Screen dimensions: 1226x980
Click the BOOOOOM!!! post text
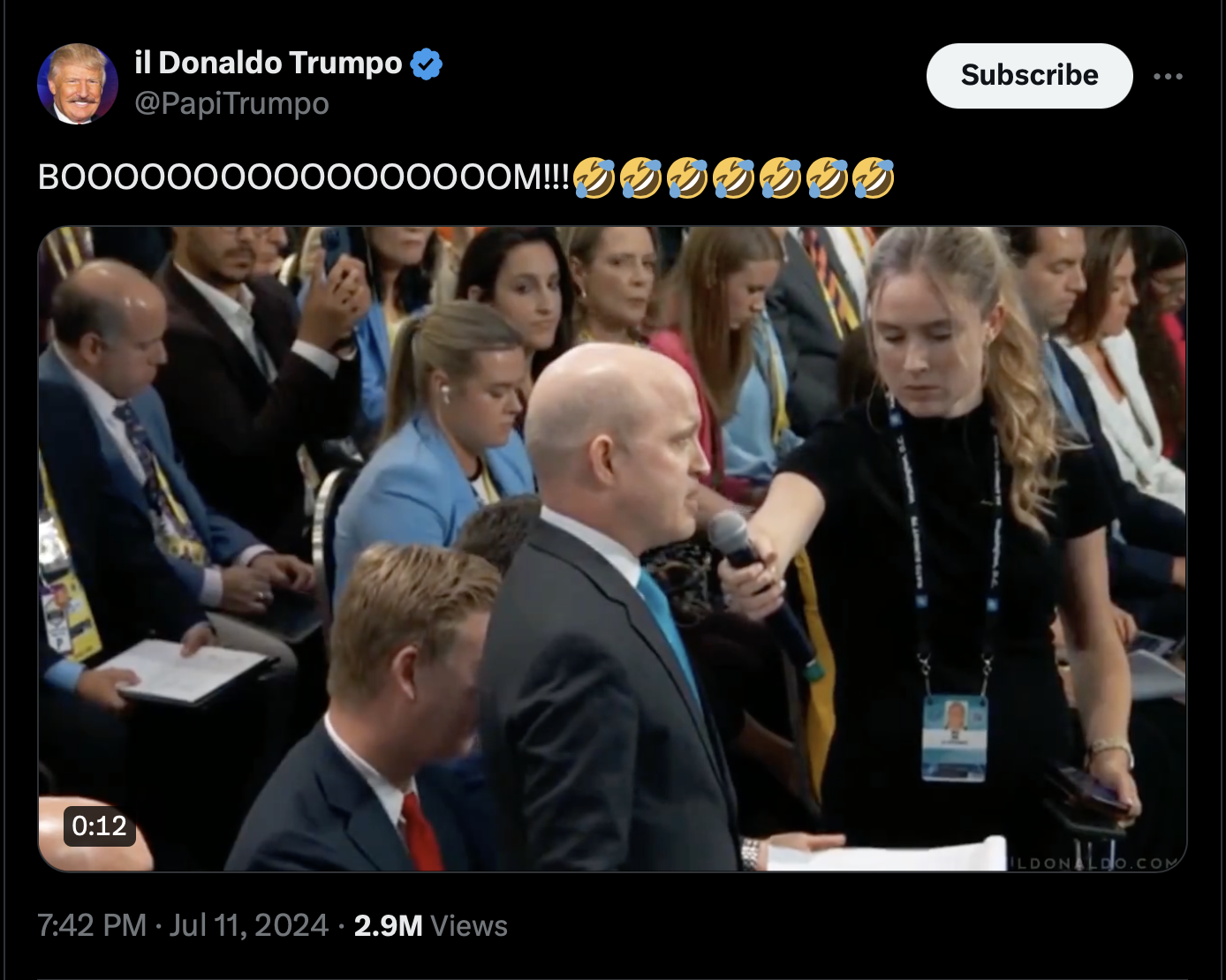(304, 177)
